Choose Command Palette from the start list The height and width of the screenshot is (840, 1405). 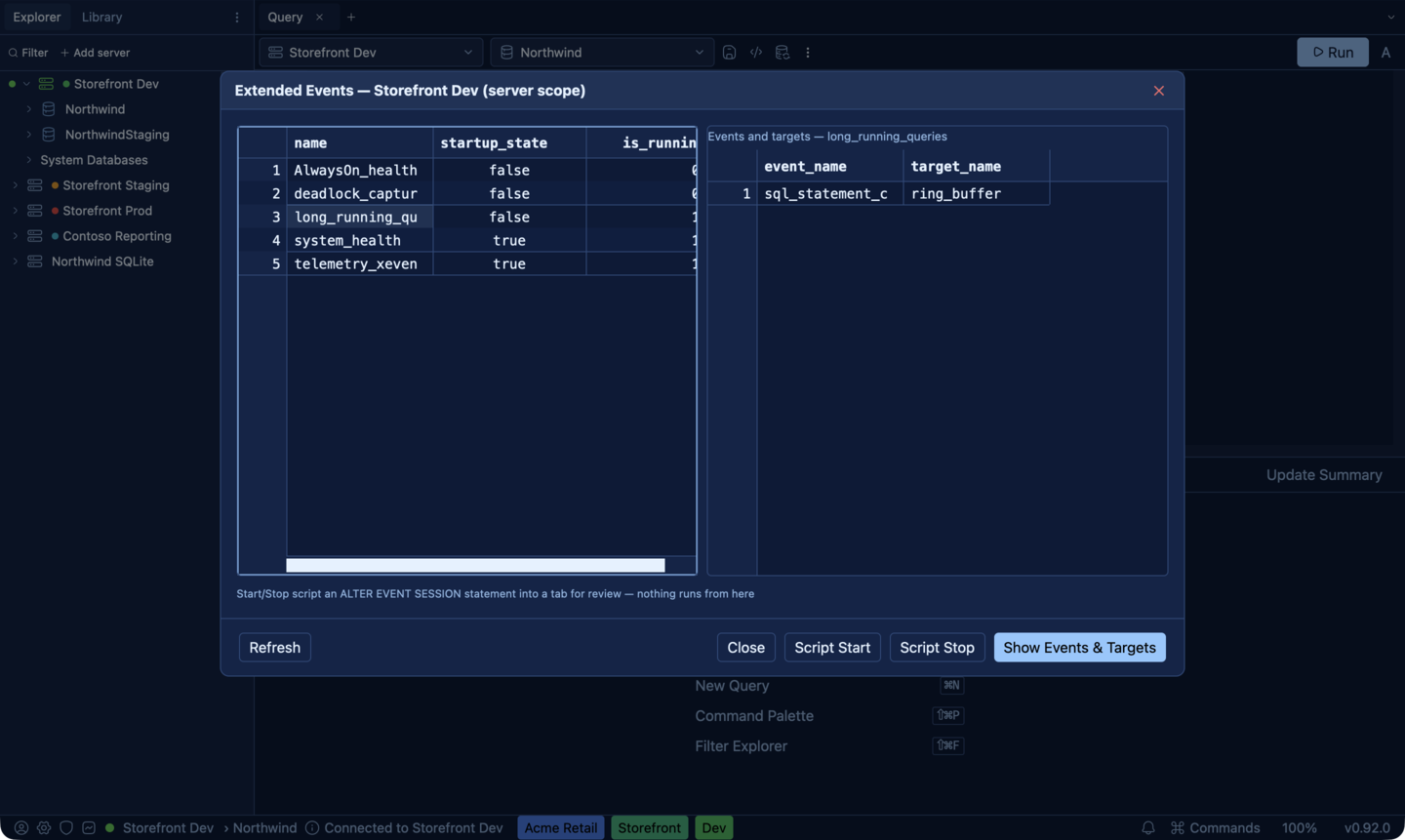(754, 716)
